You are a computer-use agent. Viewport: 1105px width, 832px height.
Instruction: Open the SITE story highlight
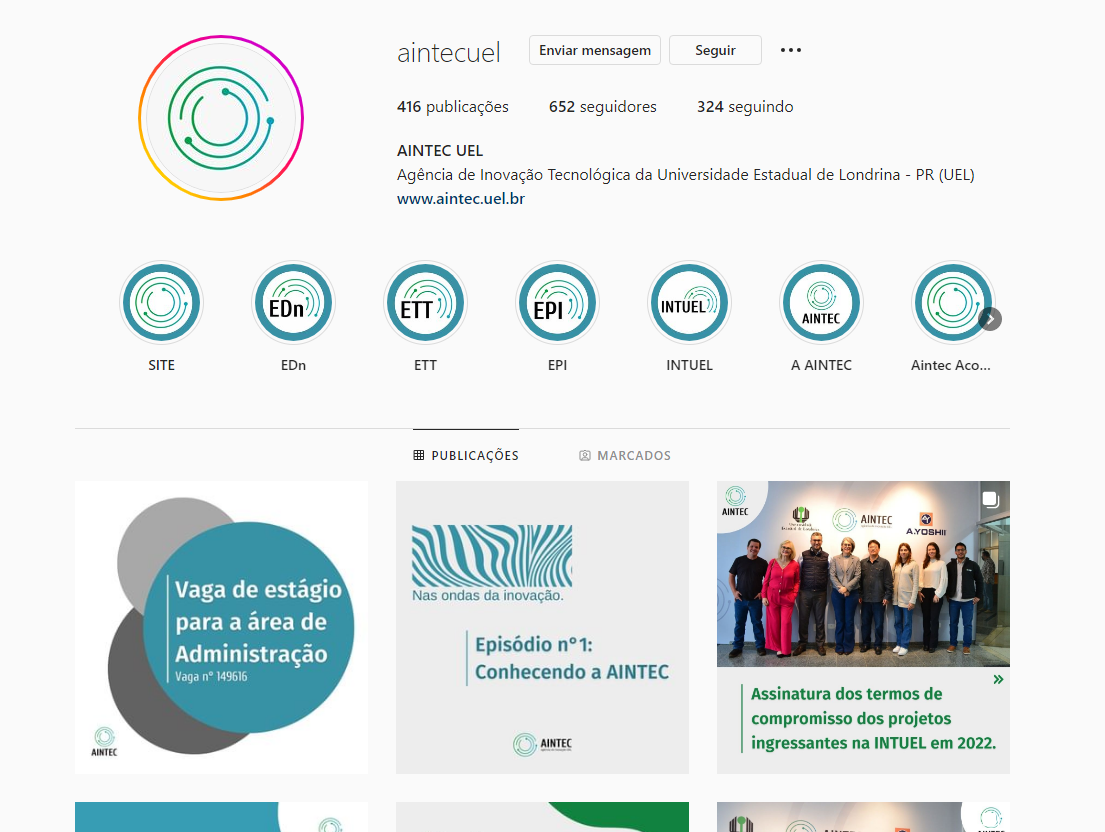coord(161,303)
